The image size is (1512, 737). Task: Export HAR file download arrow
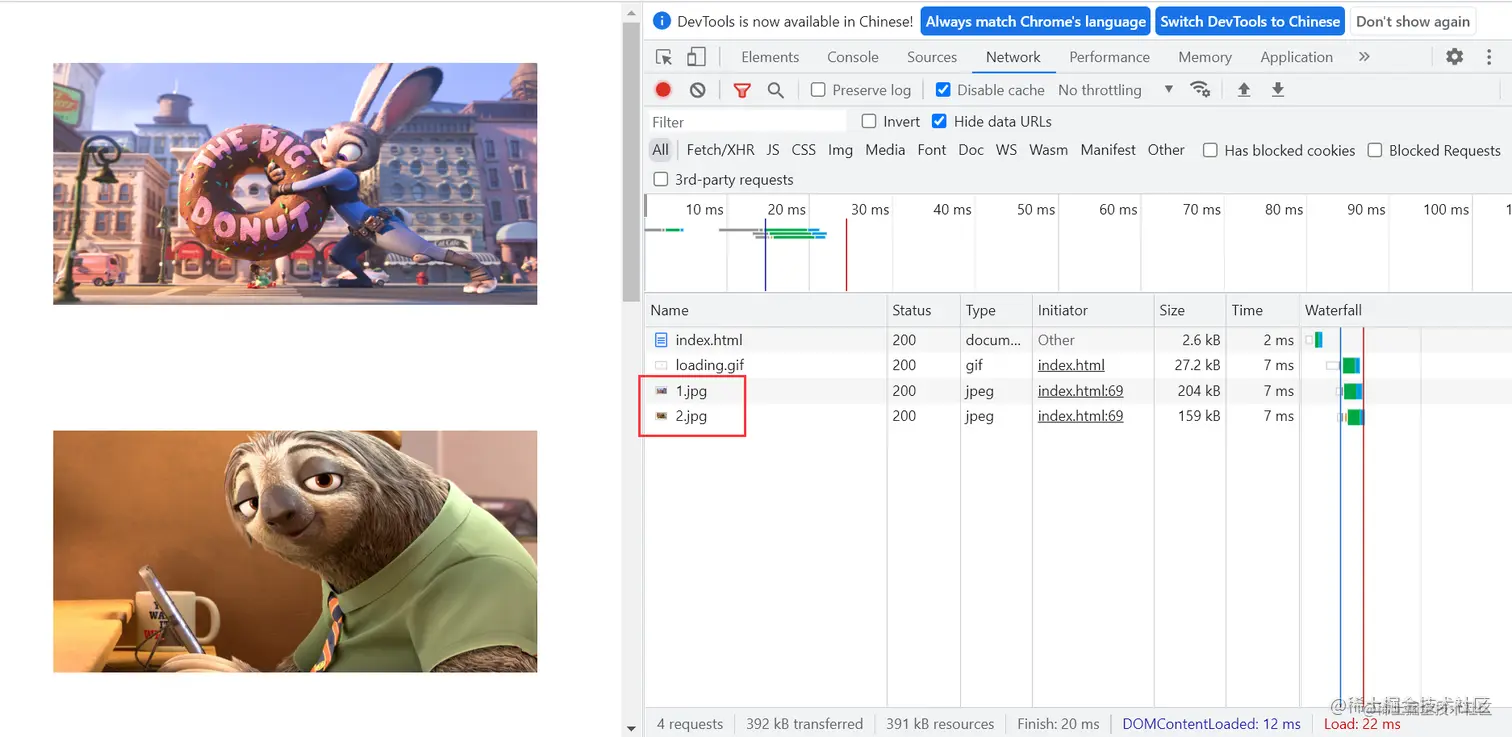pos(1278,90)
